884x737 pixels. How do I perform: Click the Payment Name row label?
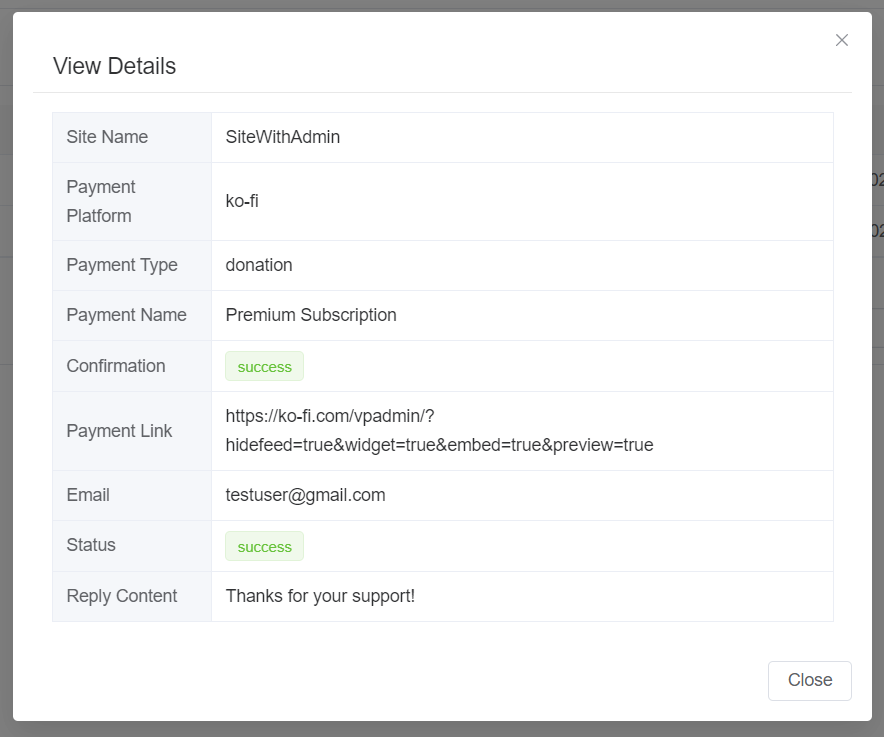pos(126,314)
